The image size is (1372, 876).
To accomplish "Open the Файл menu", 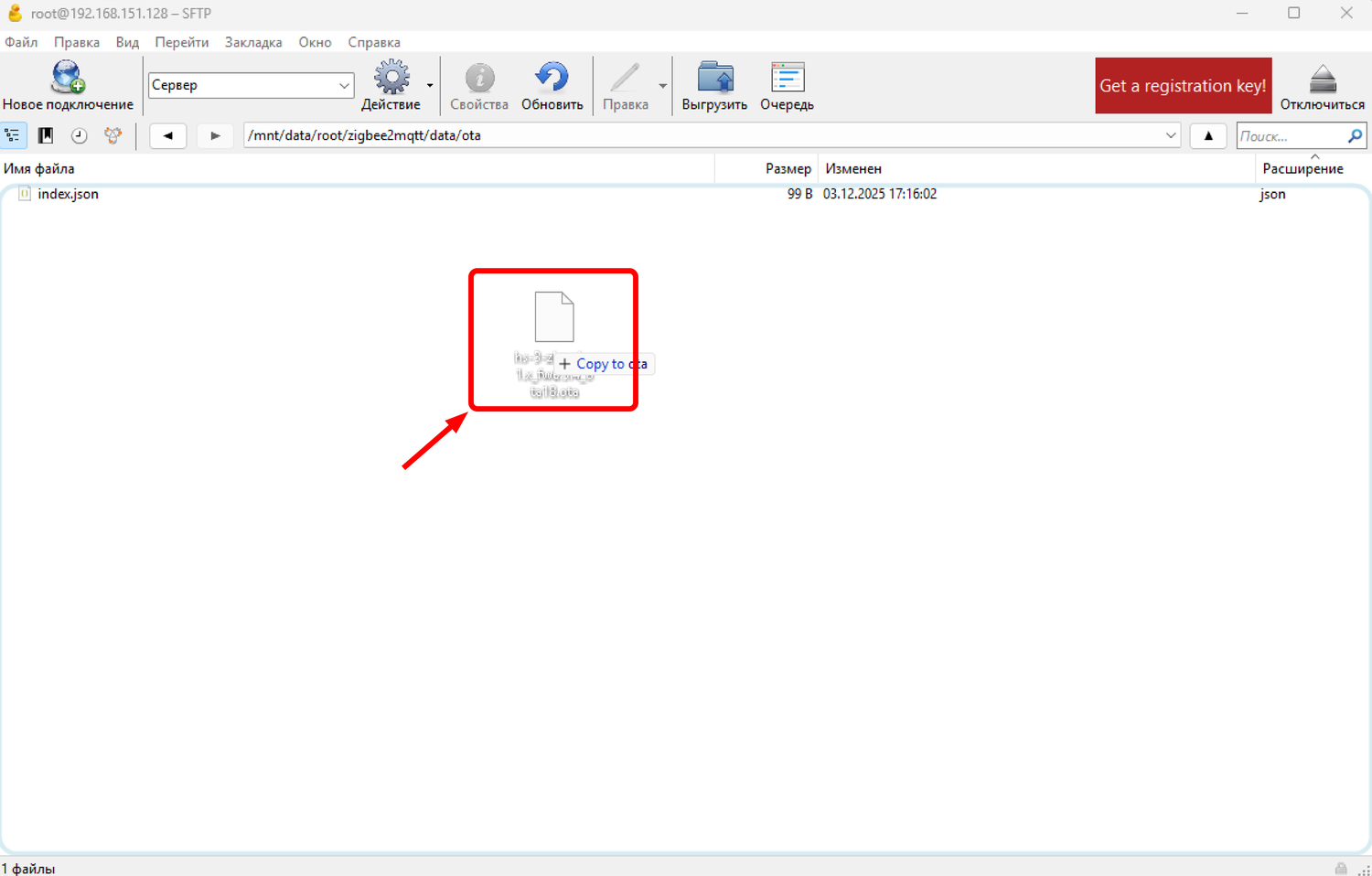I will point(21,42).
